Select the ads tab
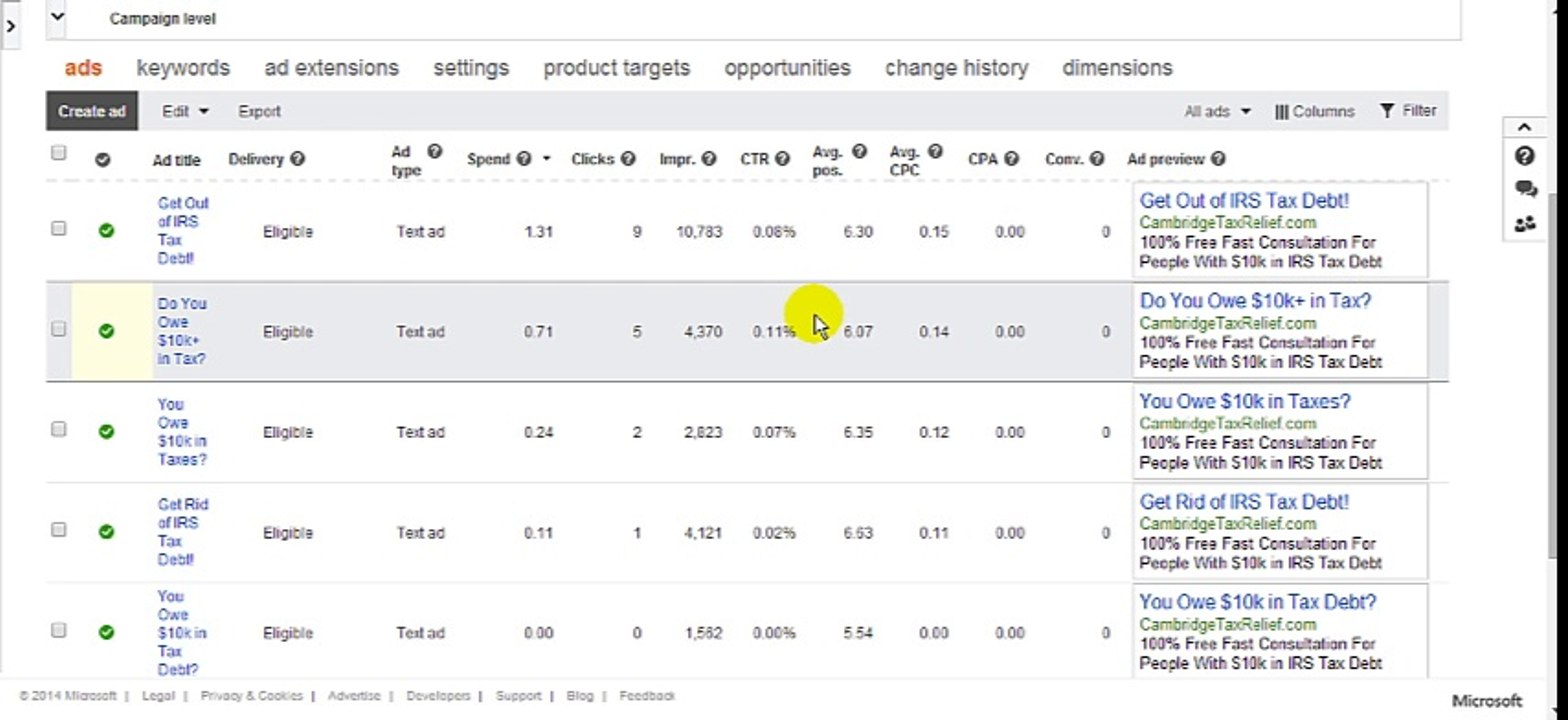 (x=84, y=68)
